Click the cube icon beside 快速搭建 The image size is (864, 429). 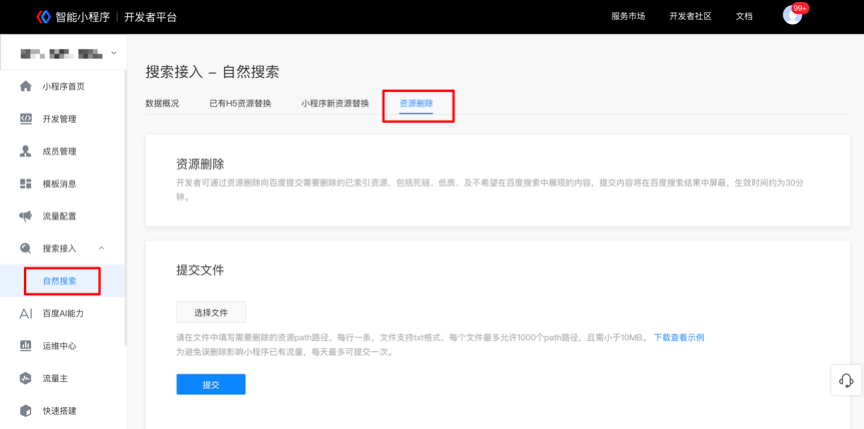coord(25,411)
